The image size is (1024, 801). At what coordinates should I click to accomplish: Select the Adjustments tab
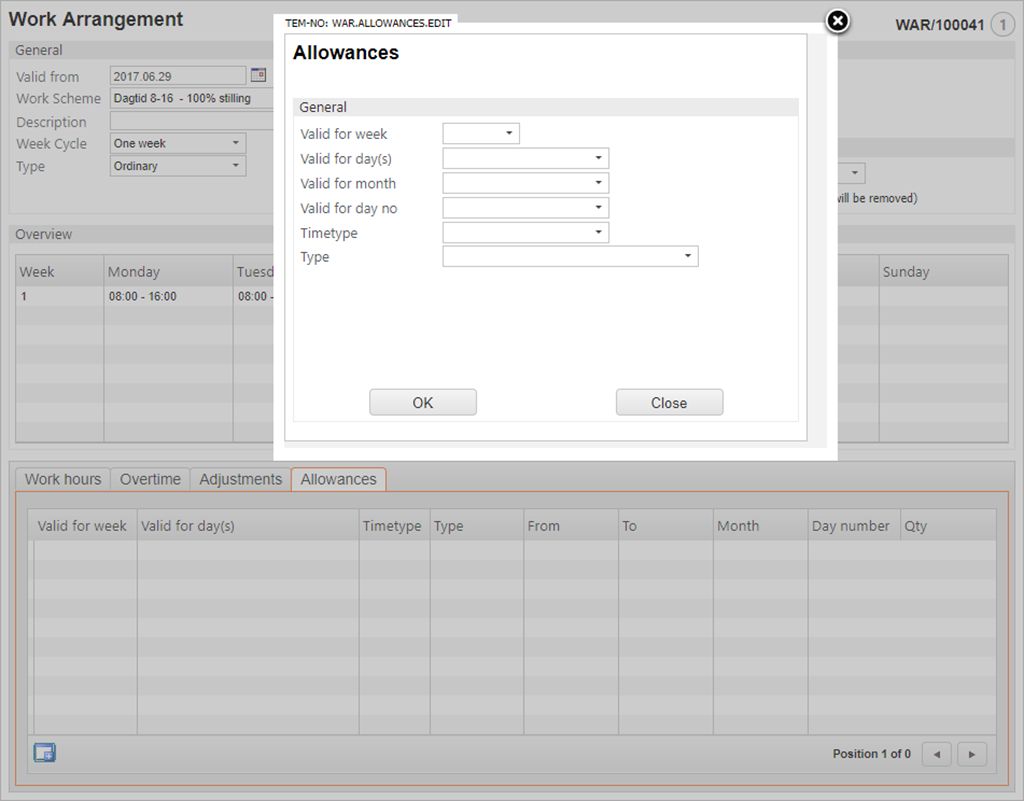(240, 479)
